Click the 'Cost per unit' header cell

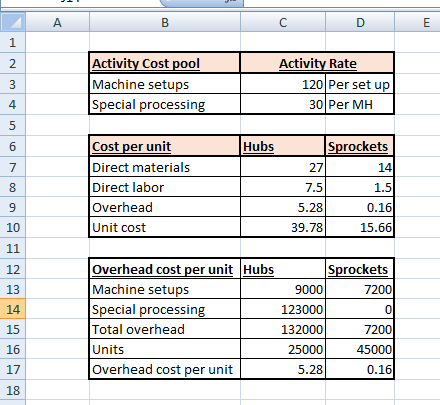click(165, 146)
